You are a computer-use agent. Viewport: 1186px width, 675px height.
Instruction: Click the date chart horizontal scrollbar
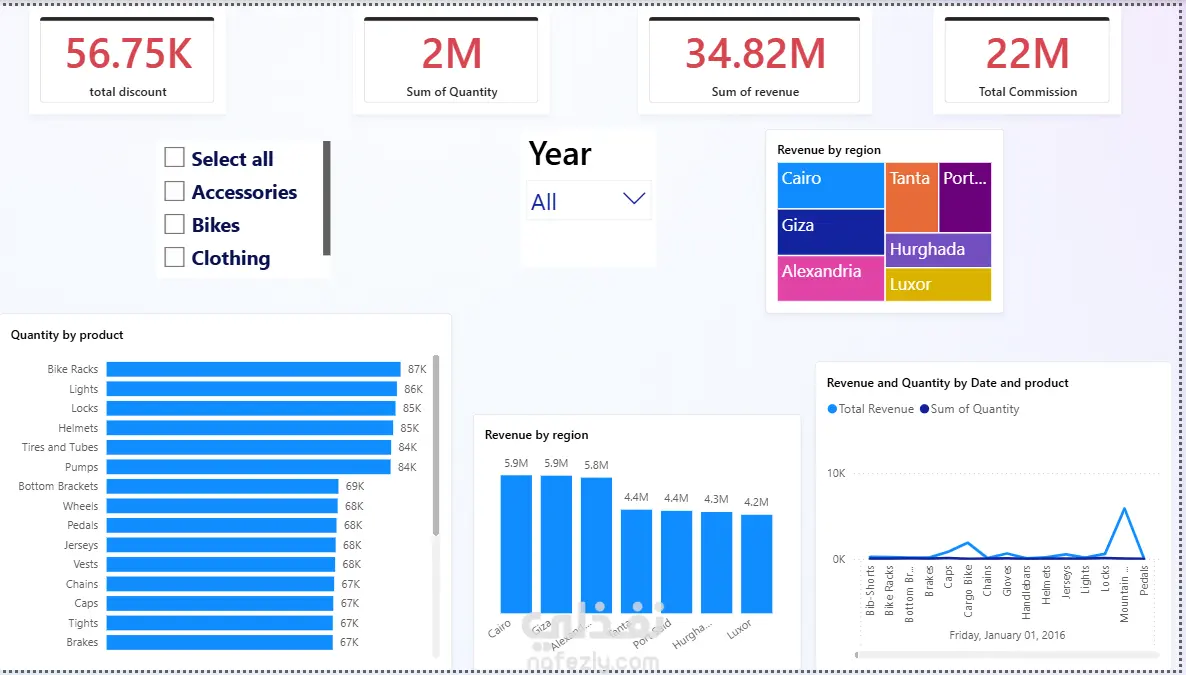(1006, 655)
